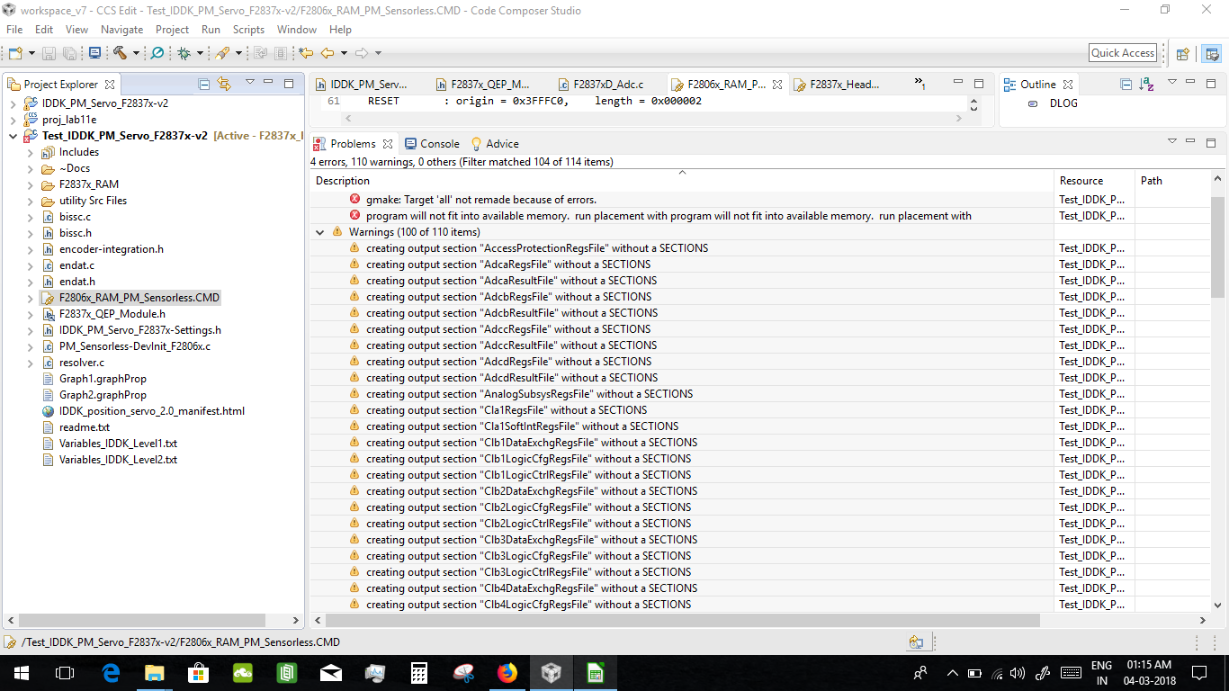Click the alphabetical sort icon in Outline view
Viewport: 1229px width, 691px height.
[x=1146, y=84]
